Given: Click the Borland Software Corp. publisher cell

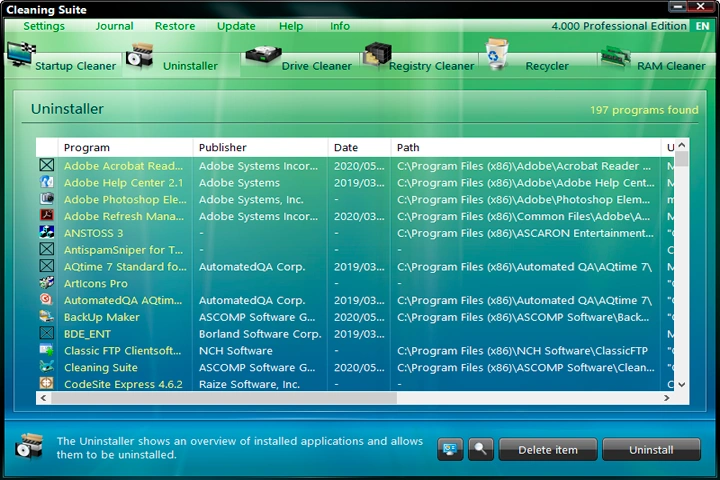Looking at the screenshot, I should tap(260, 334).
